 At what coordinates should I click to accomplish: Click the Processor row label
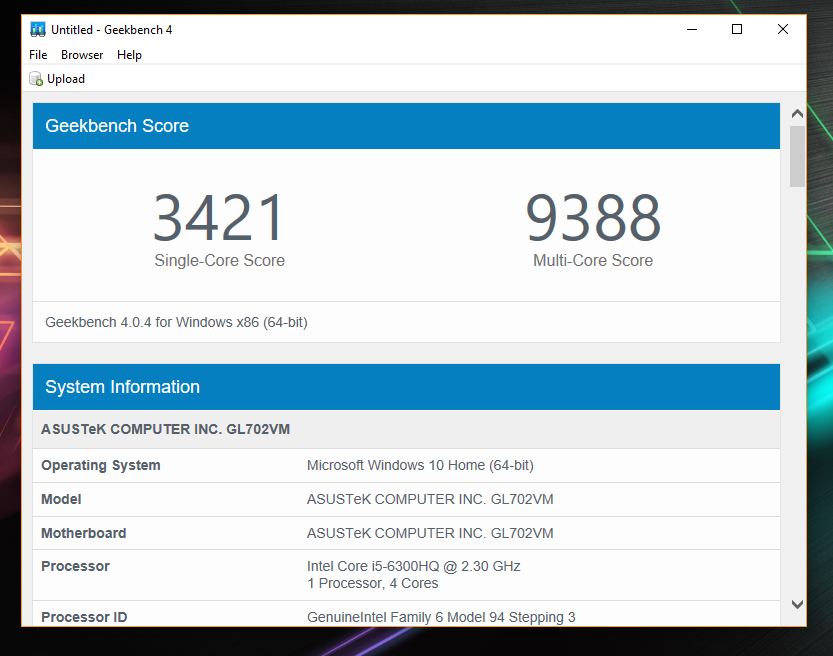(75, 566)
